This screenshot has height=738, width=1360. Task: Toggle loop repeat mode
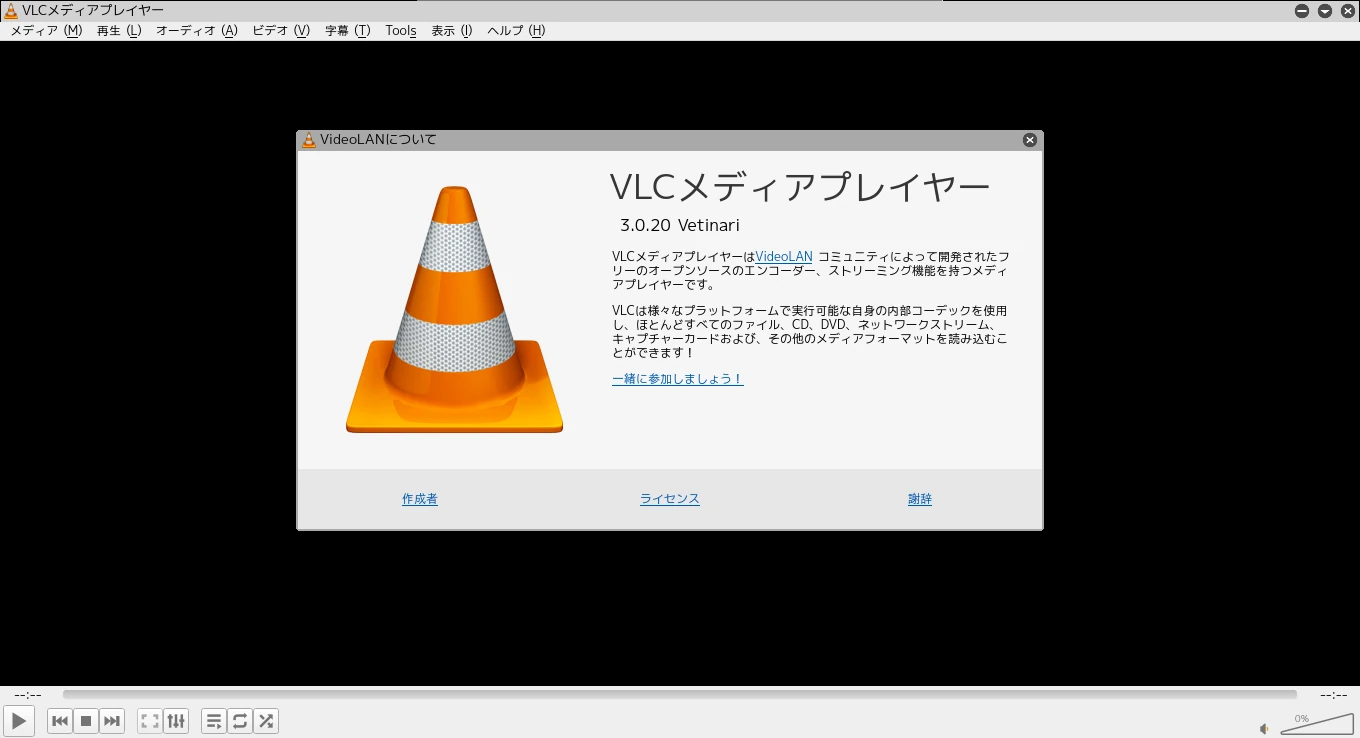(x=240, y=720)
